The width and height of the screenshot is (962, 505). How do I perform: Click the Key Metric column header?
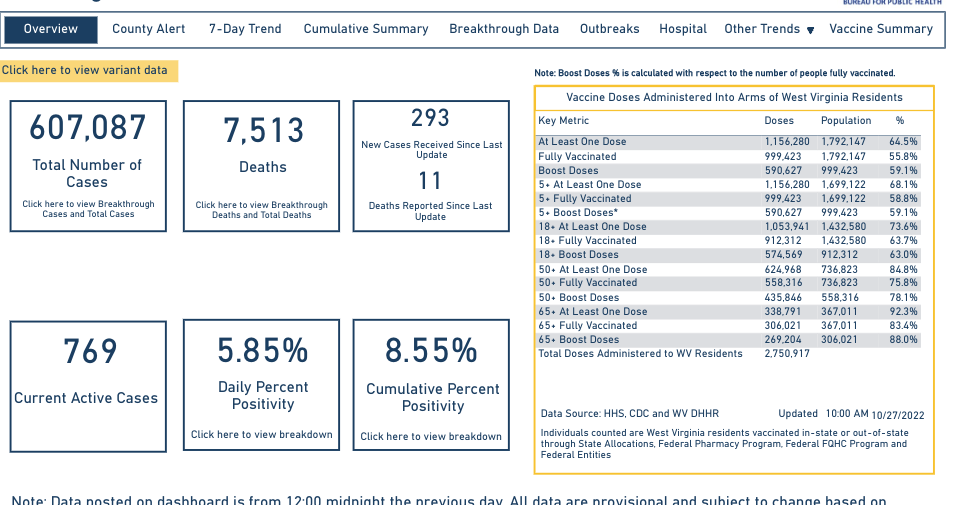pos(564,120)
